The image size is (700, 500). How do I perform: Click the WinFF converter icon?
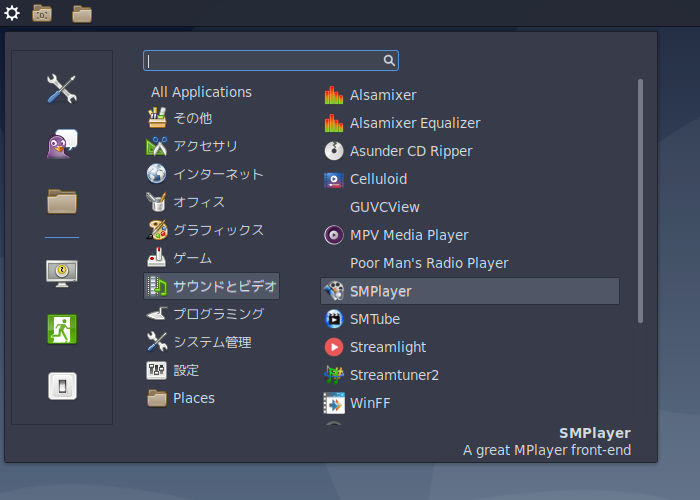coord(334,403)
